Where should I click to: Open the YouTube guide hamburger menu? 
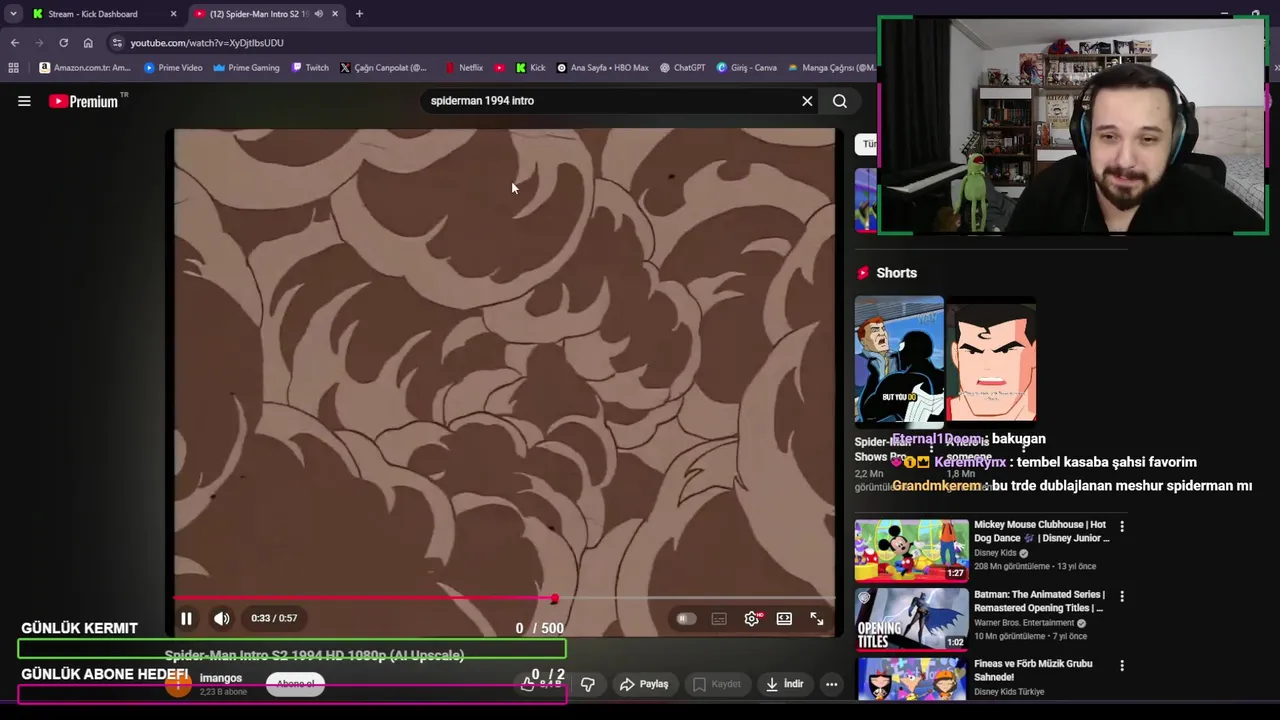pos(24,101)
